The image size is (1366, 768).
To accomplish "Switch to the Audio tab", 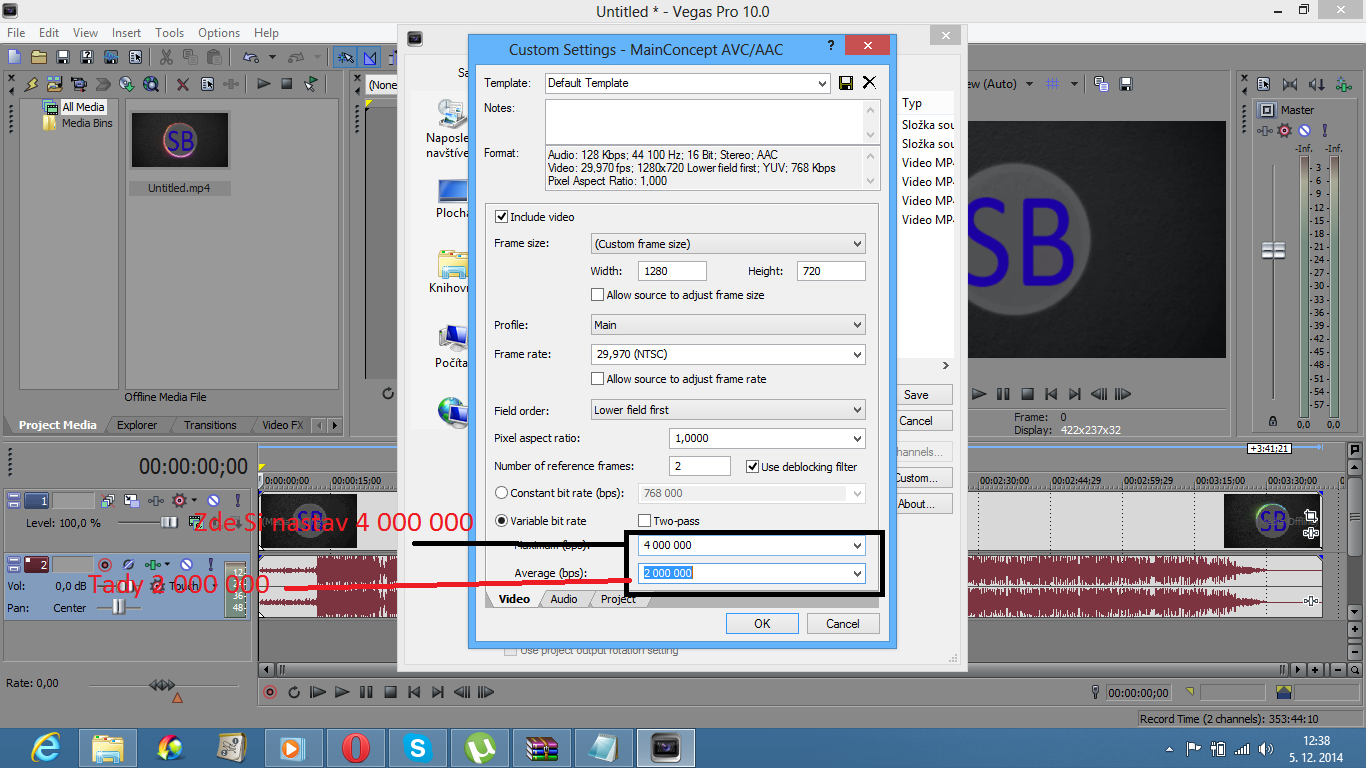I will [564, 599].
